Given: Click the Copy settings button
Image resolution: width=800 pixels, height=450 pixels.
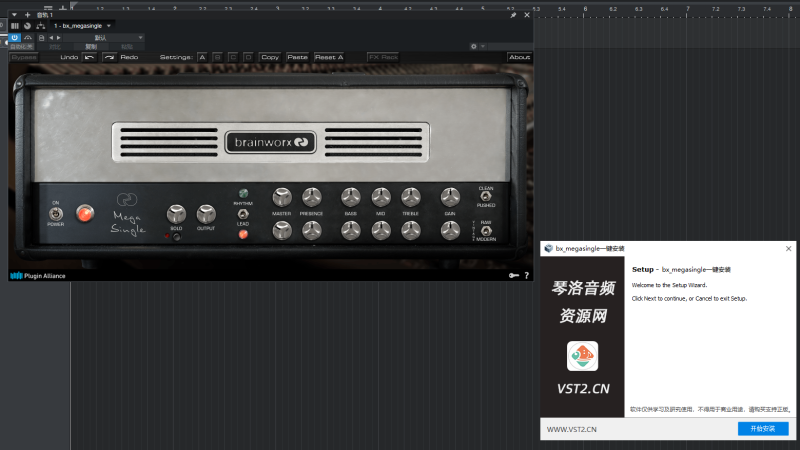Looking at the screenshot, I should tap(270, 57).
